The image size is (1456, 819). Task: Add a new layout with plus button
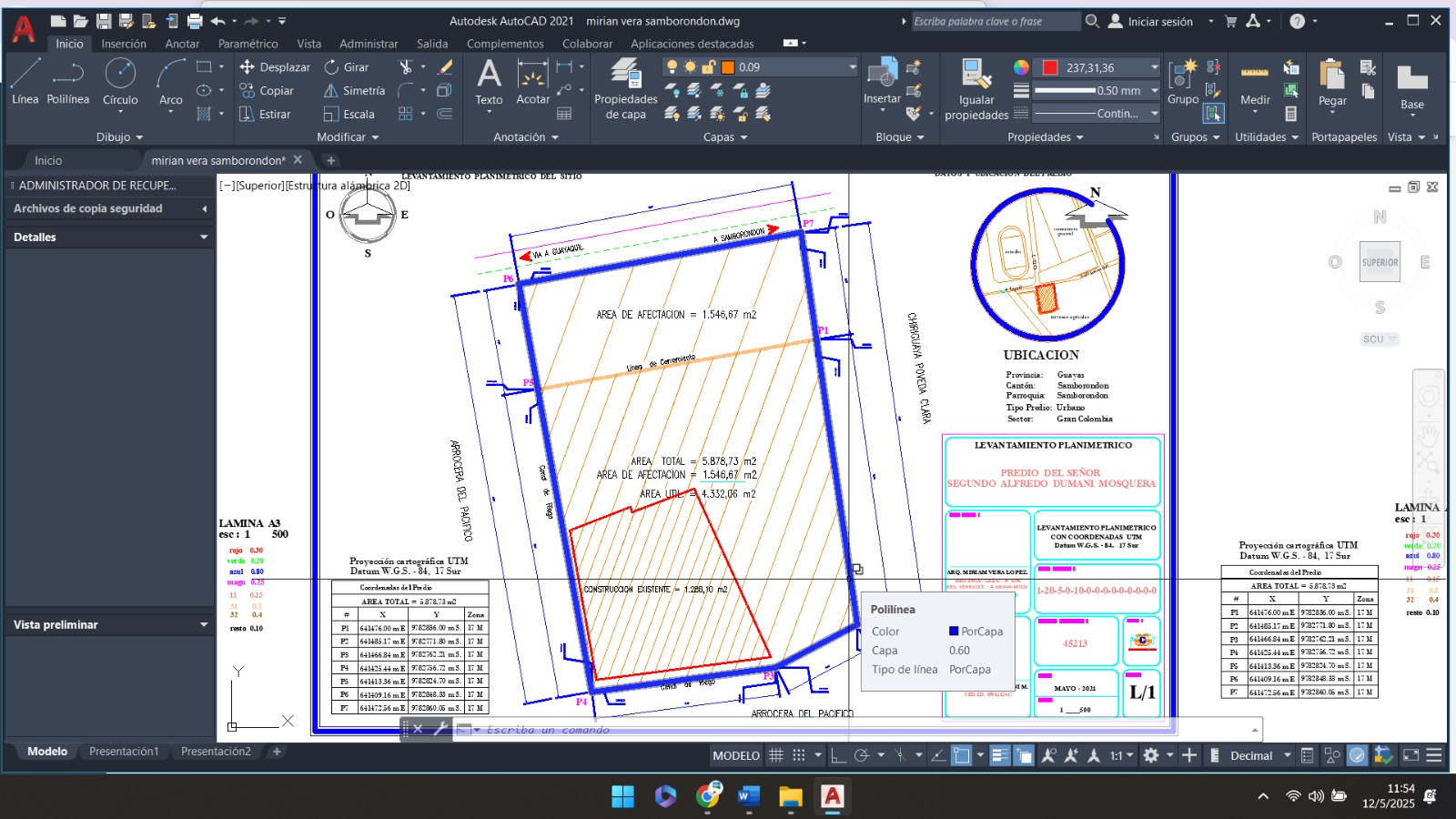(x=277, y=752)
